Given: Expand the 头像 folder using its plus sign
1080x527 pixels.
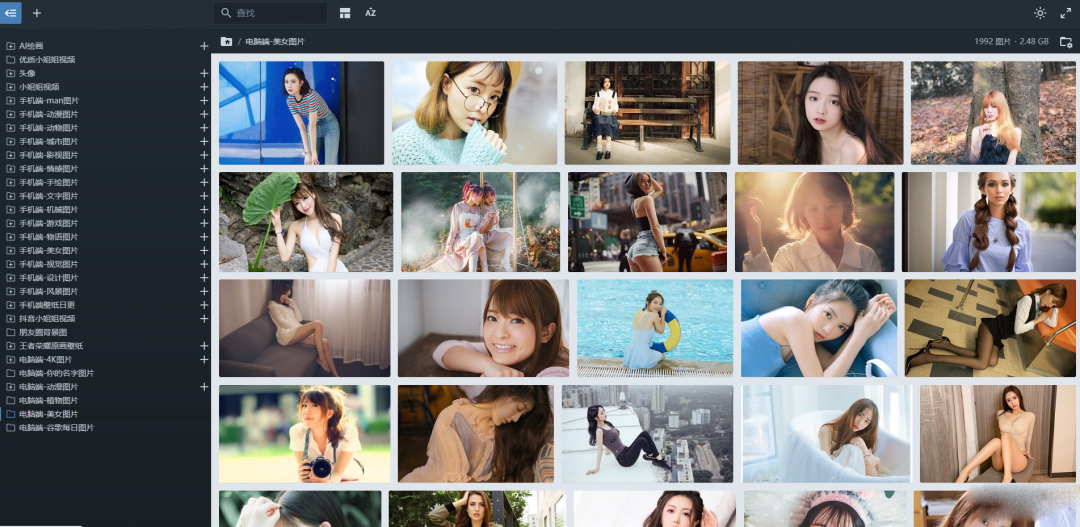Looking at the screenshot, I should (x=204, y=73).
